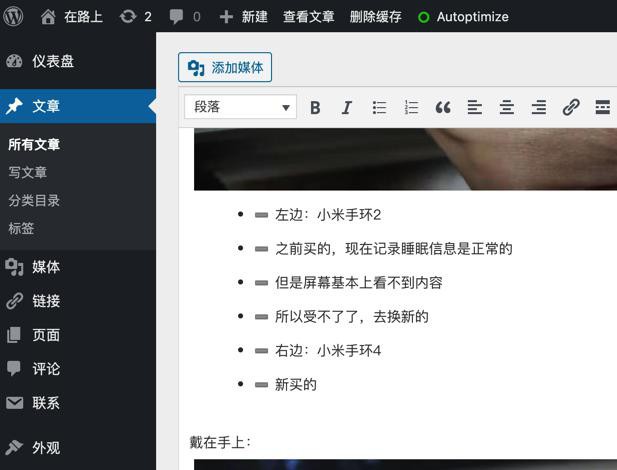Viewport: 617px width, 470px height.
Task: Open 页面 pages menu in sidebar
Action: click(x=78, y=335)
